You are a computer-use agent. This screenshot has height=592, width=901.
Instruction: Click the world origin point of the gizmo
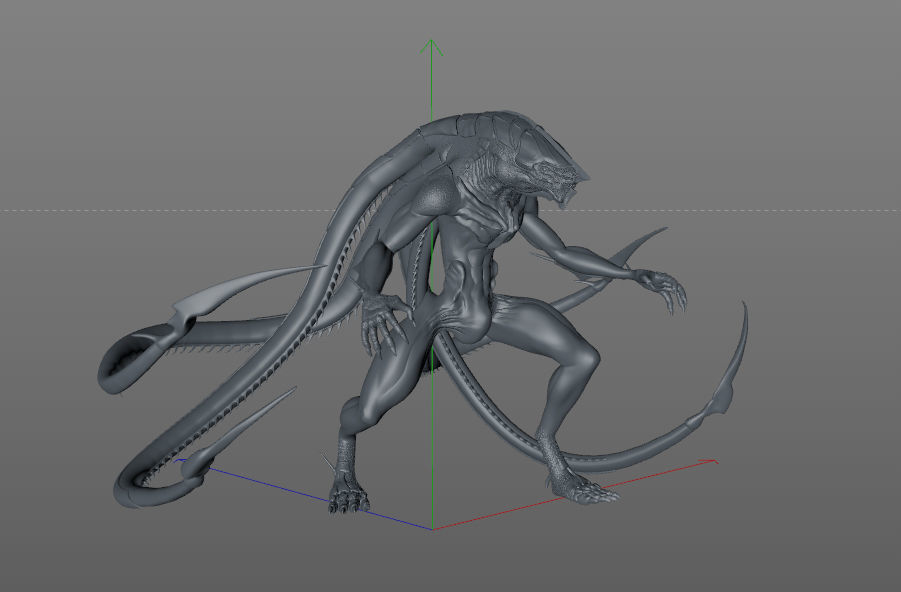click(x=432, y=525)
